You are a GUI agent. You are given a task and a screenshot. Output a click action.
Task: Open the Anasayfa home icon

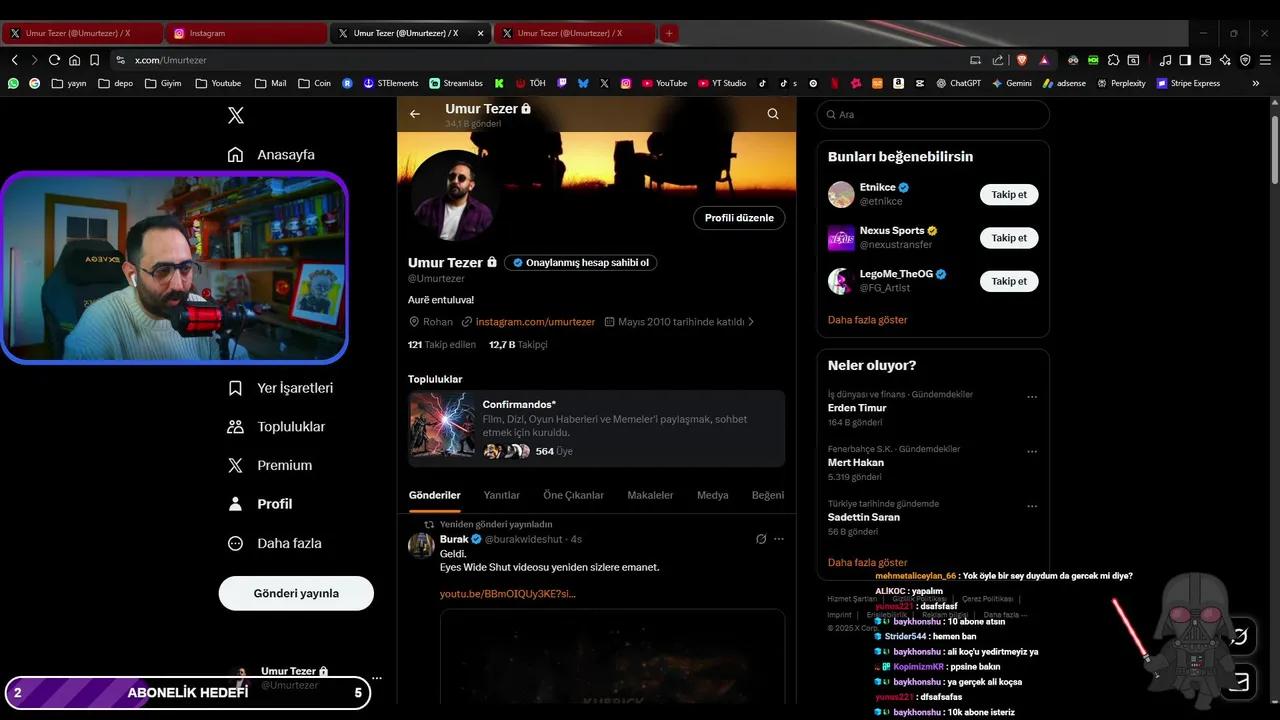pyautogui.click(x=236, y=154)
